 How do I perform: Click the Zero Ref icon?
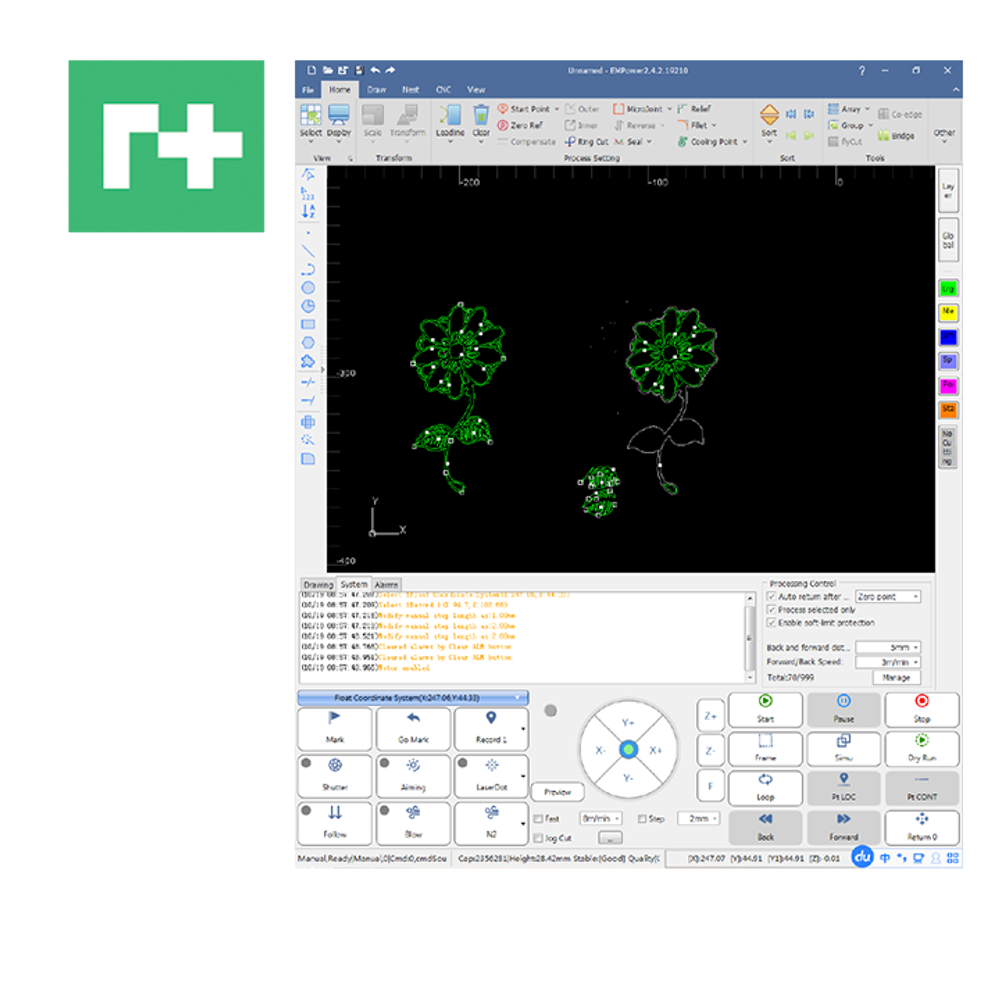[503, 126]
